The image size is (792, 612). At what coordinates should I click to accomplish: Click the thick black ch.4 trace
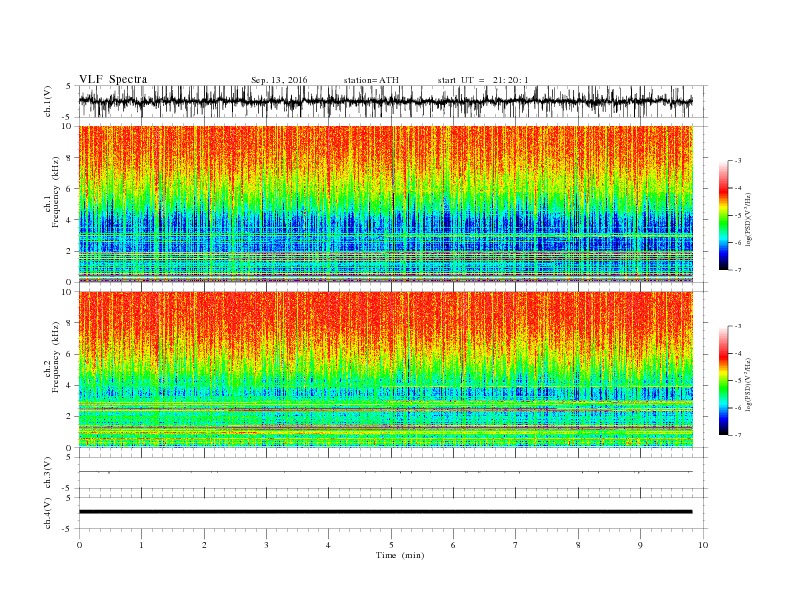385,512
